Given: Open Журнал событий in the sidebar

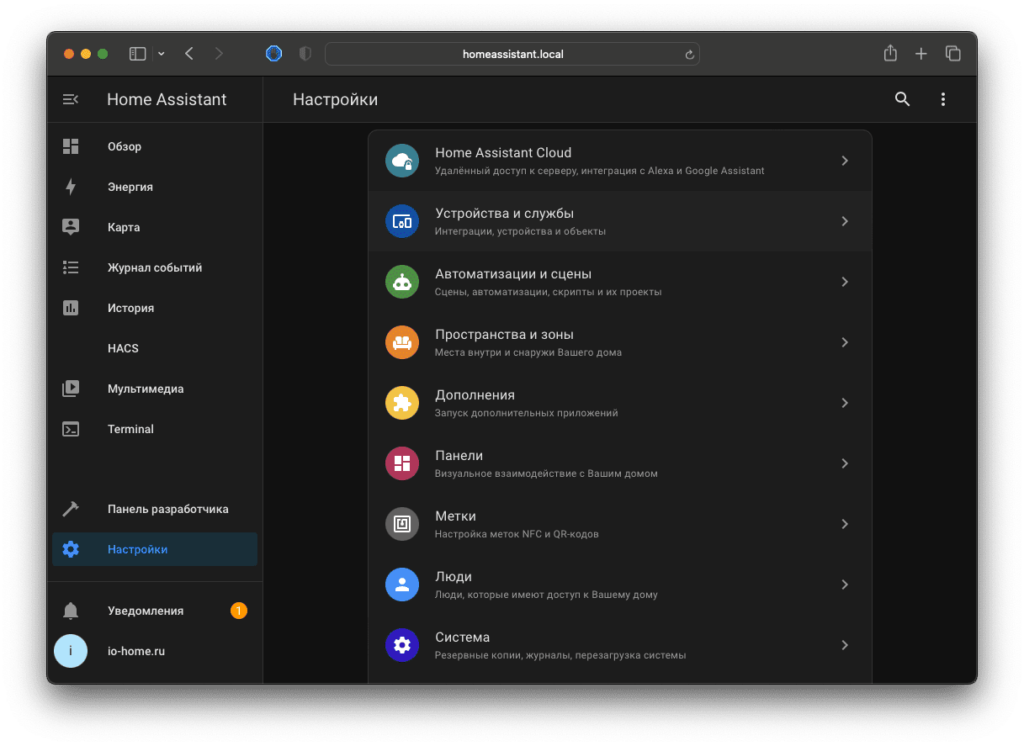Looking at the screenshot, I should [x=155, y=268].
